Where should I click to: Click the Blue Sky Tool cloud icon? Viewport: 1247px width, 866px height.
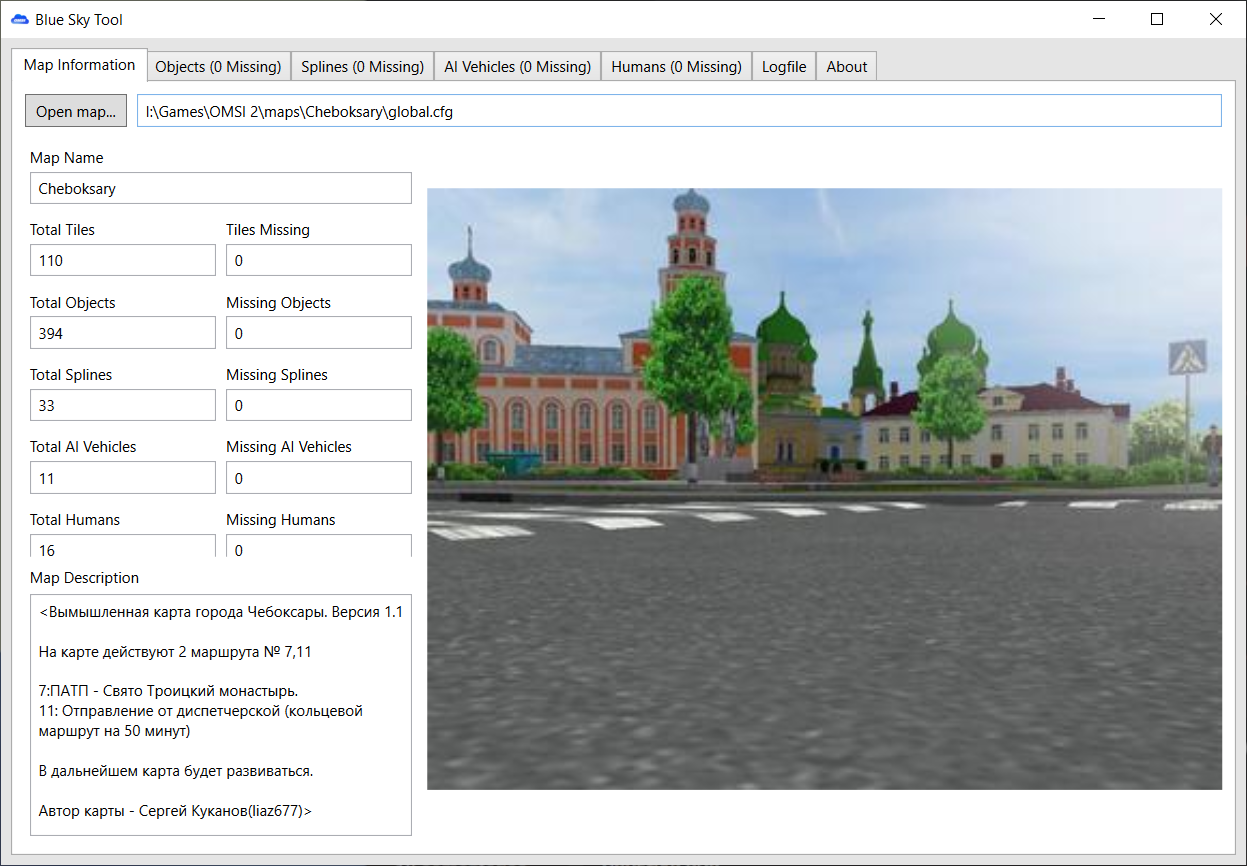(x=20, y=19)
